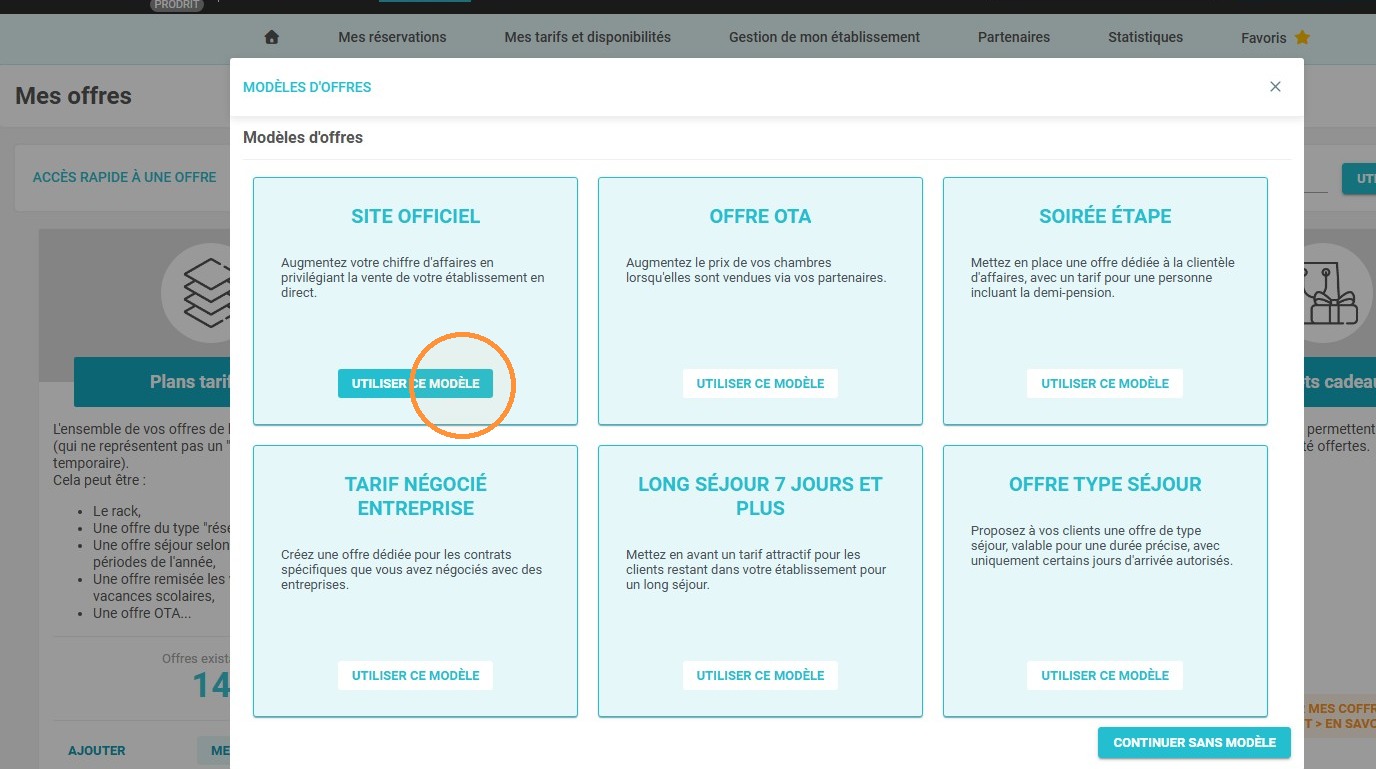Select the OFFRE TYPE SÉJOUR title
The image size is (1376, 769).
click(1105, 484)
